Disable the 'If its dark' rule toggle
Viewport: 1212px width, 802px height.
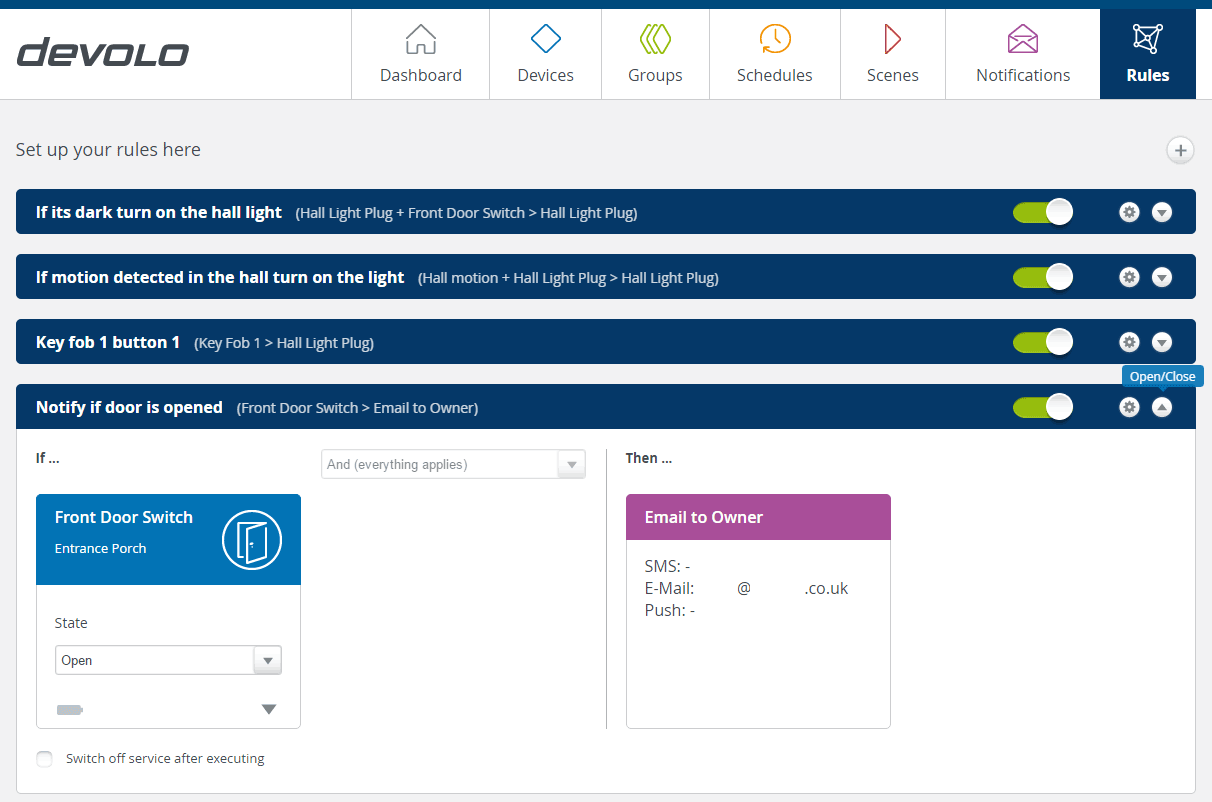click(x=1042, y=212)
